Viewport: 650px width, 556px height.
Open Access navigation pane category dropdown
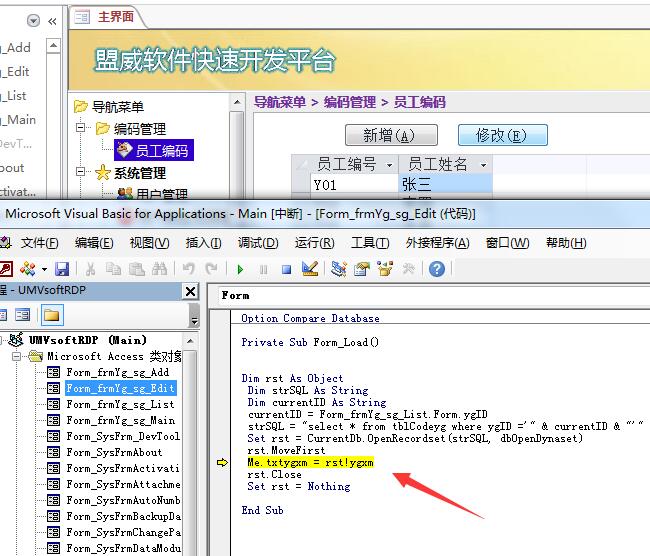pos(33,20)
